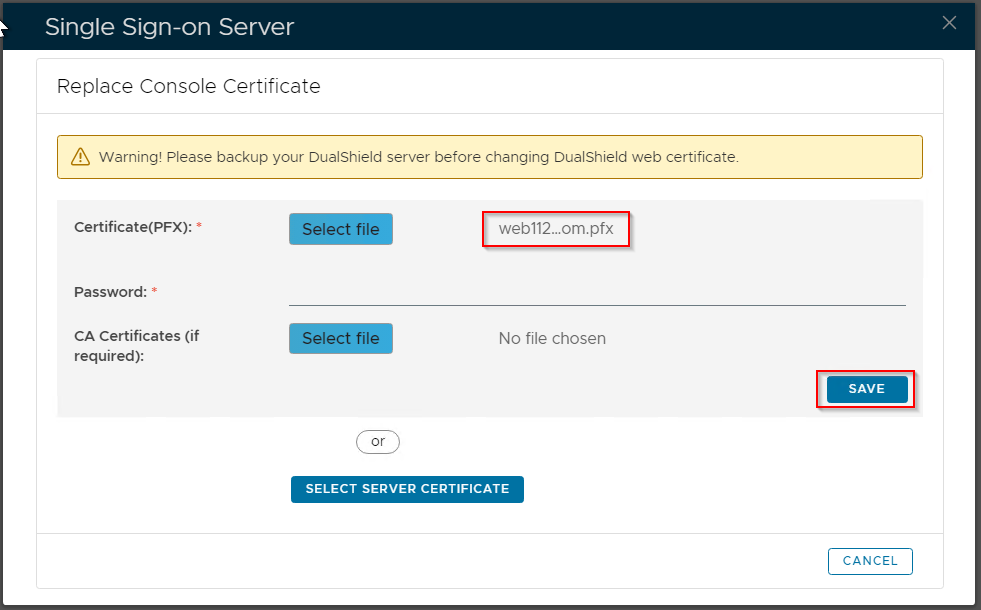Click the Password field label

[x=110, y=292]
